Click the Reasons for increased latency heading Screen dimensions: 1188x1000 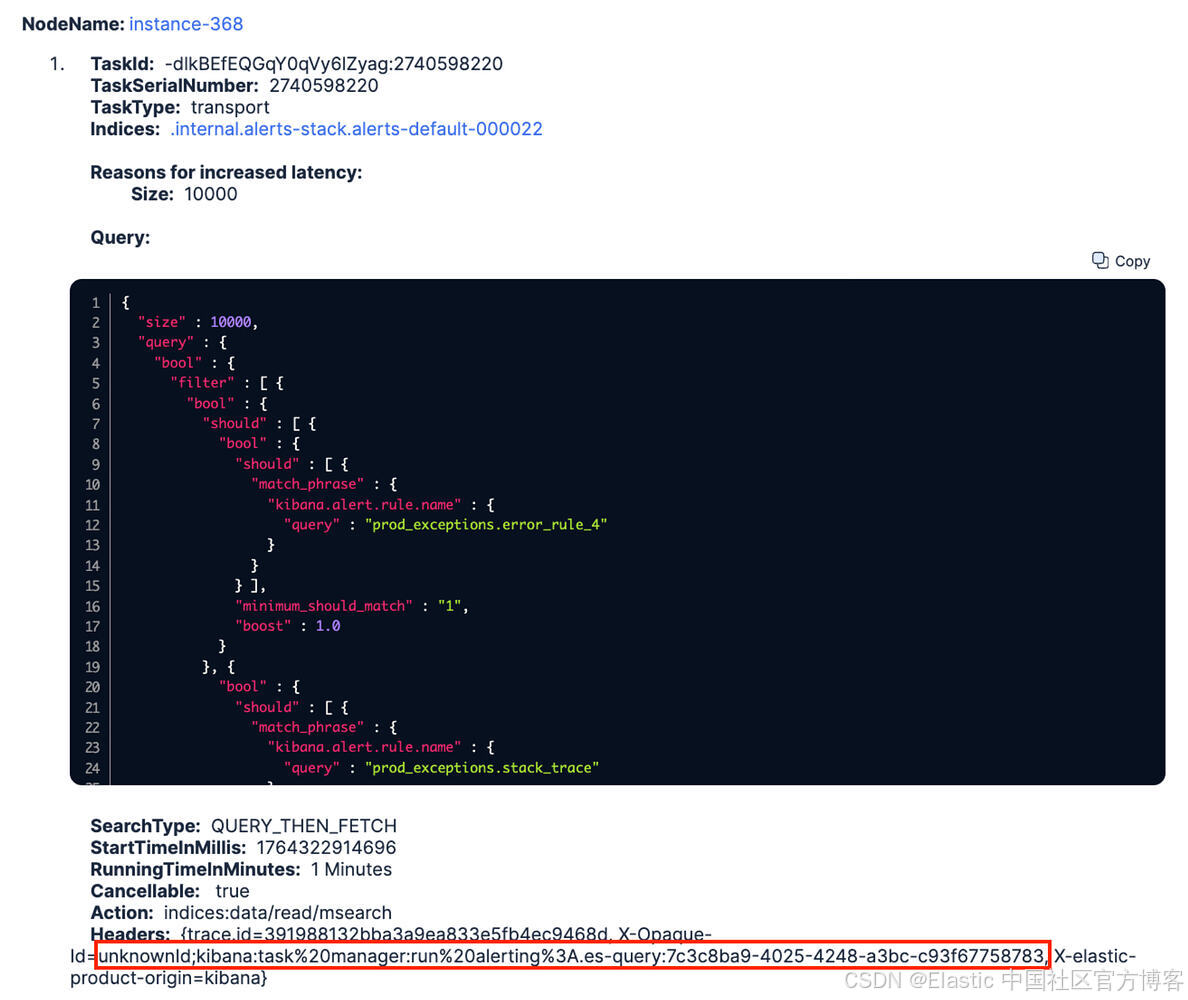(x=226, y=172)
